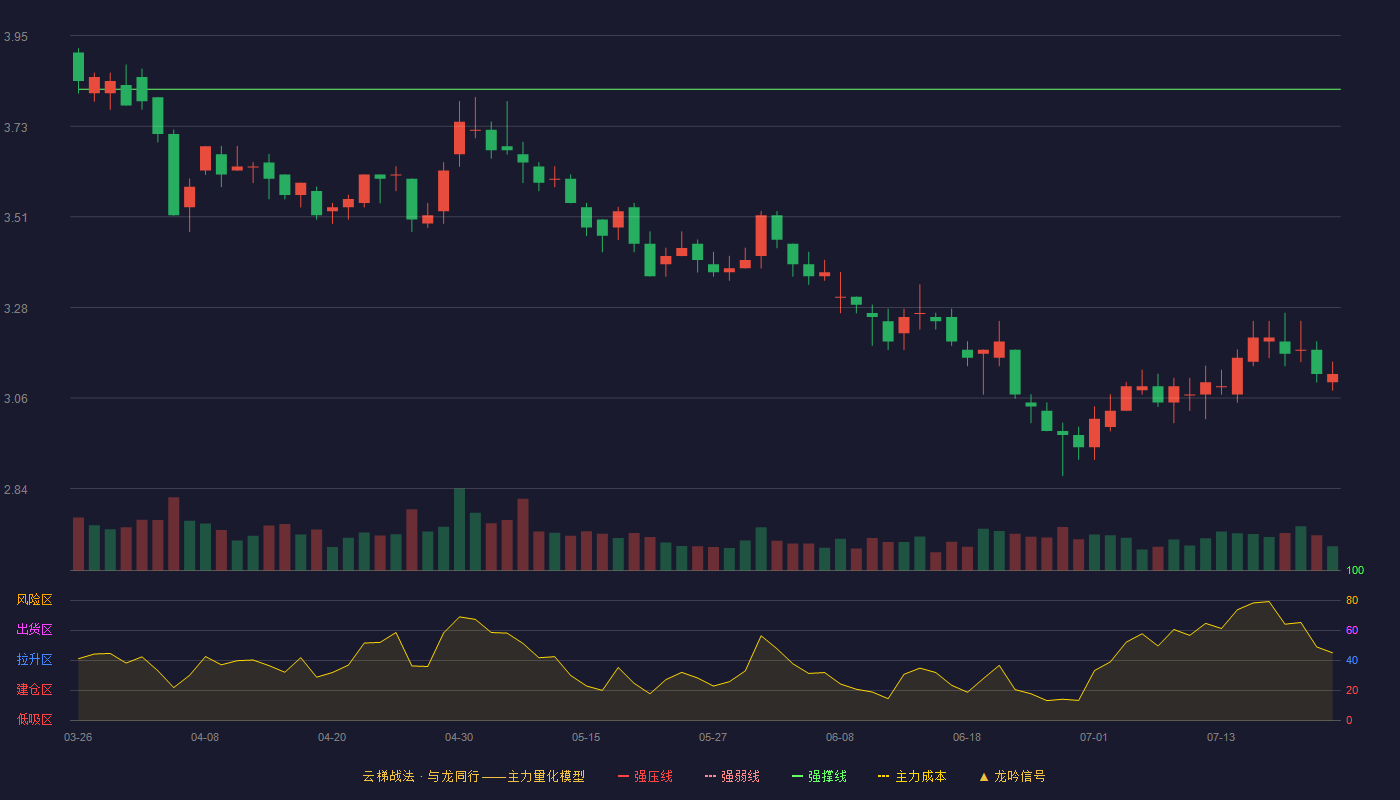This screenshot has width=1400, height=800.
Task: Click the orange 80 indicator axis value
Action: click(1352, 600)
